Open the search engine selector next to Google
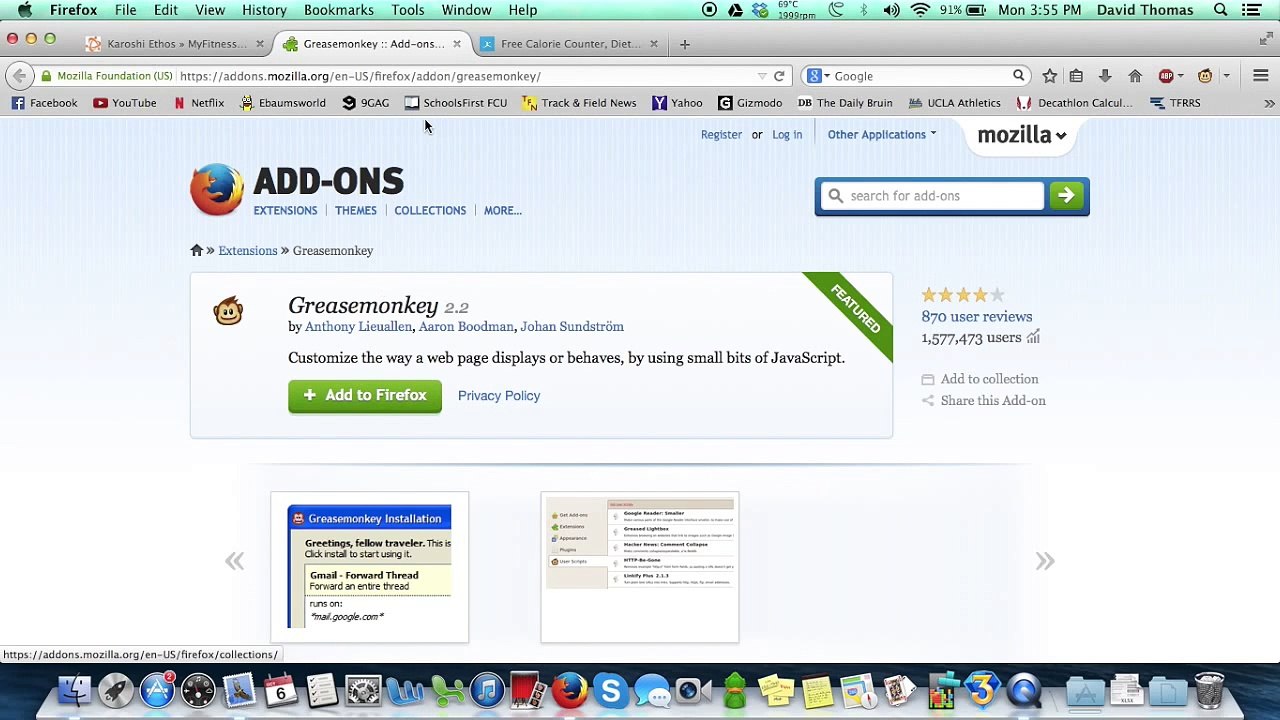Image resolution: width=1280 pixels, height=720 pixels. (x=819, y=76)
